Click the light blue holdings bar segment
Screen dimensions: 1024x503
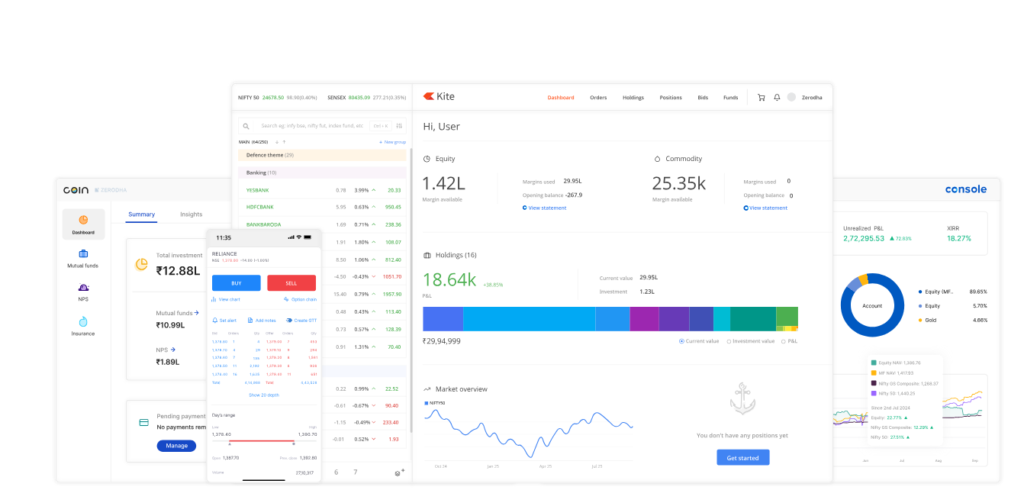point(529,318)
